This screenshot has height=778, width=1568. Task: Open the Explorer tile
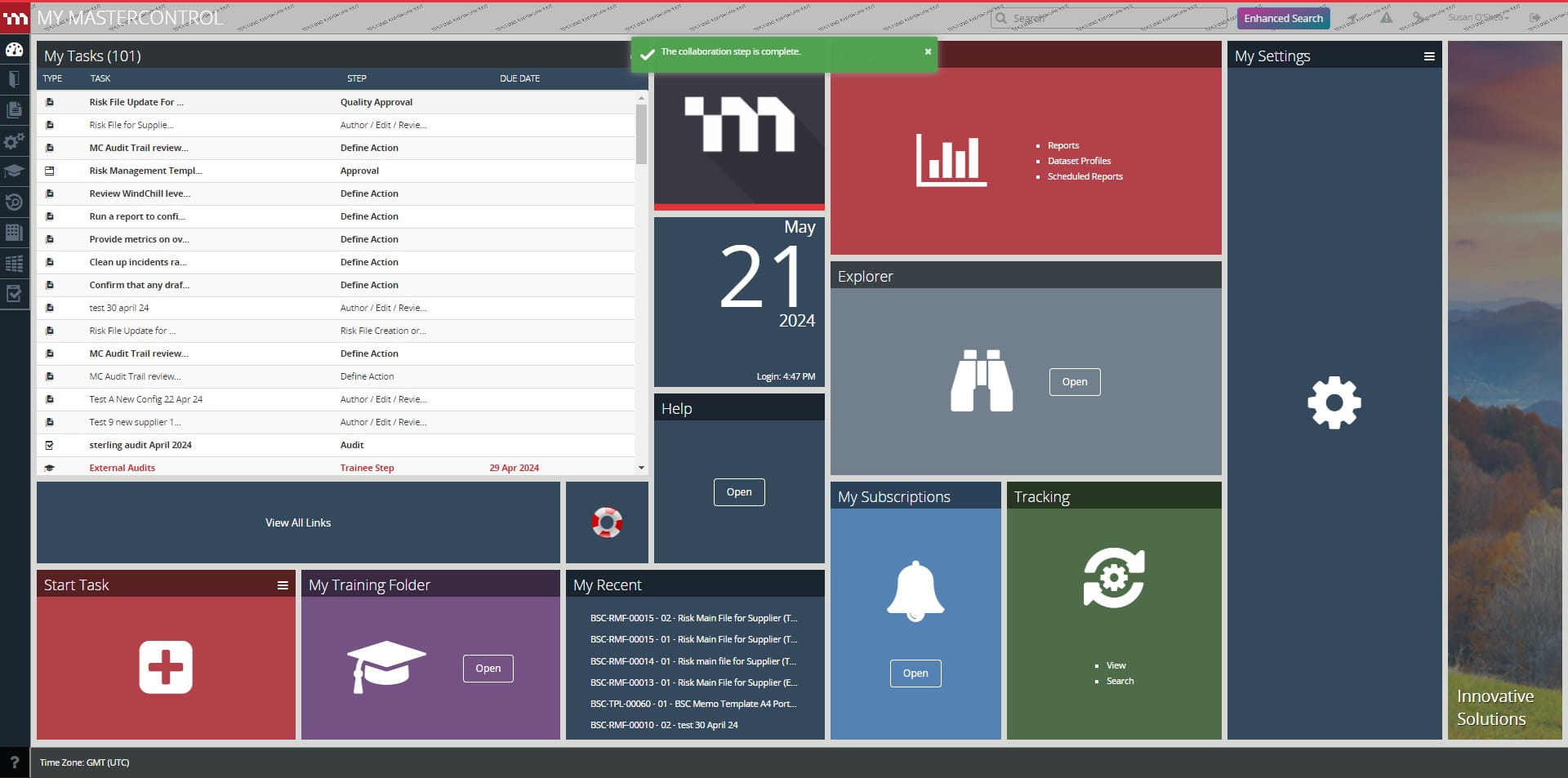(1074, 381)
